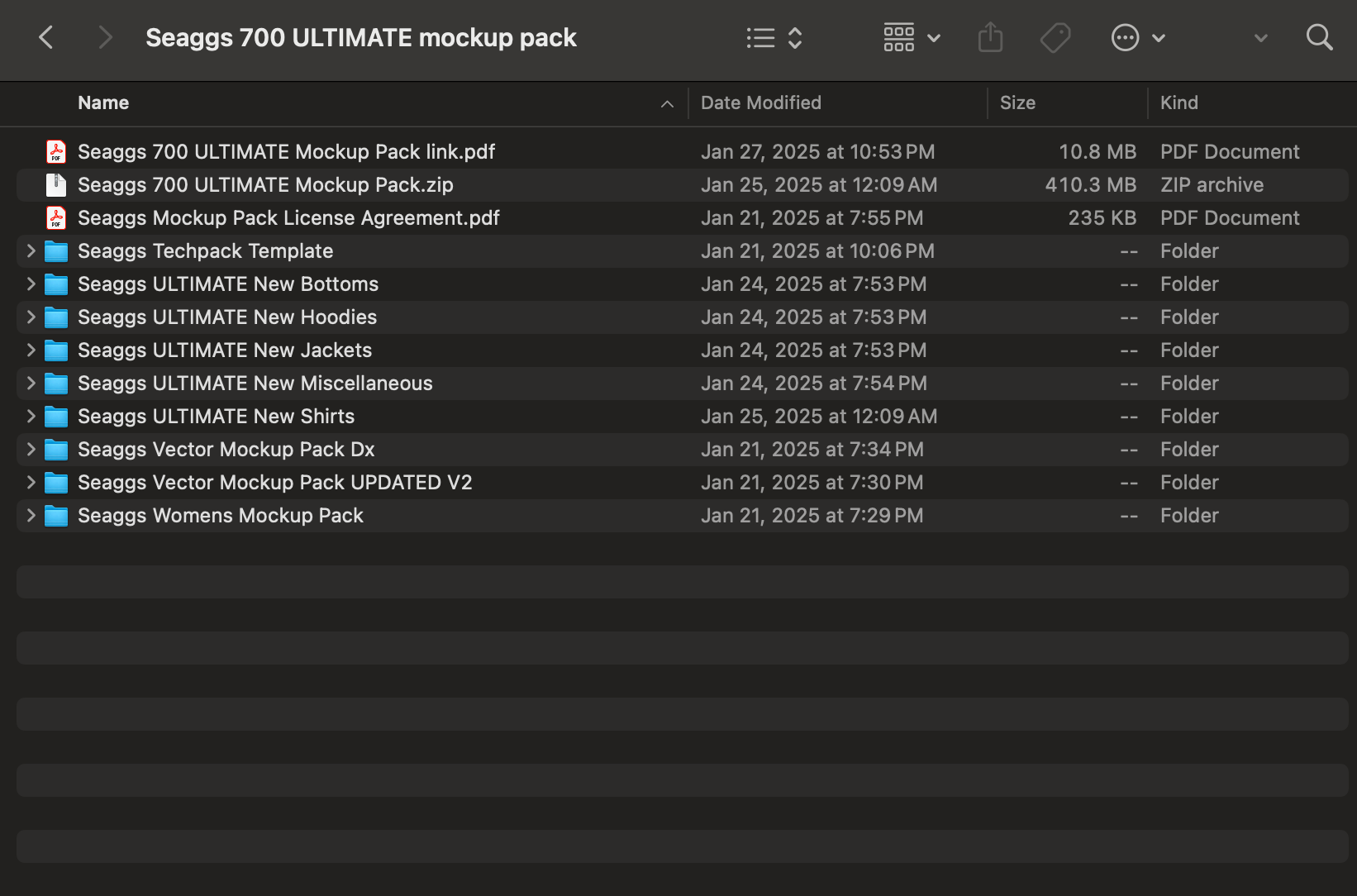Screen dimensions: 1357x896
Task: Sort files by Date Modified column
Action: tap(760, 103)
